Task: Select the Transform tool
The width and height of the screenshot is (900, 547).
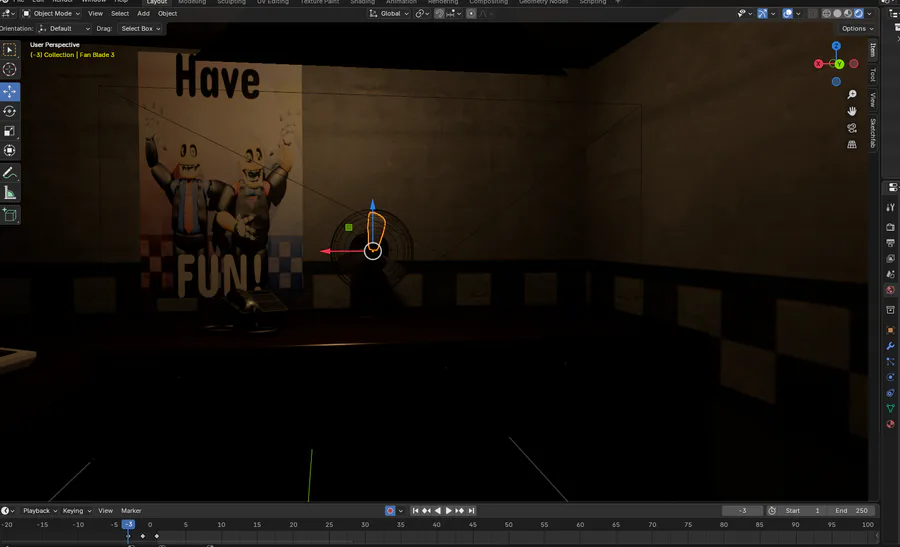Action: click(x=10, y=150)
